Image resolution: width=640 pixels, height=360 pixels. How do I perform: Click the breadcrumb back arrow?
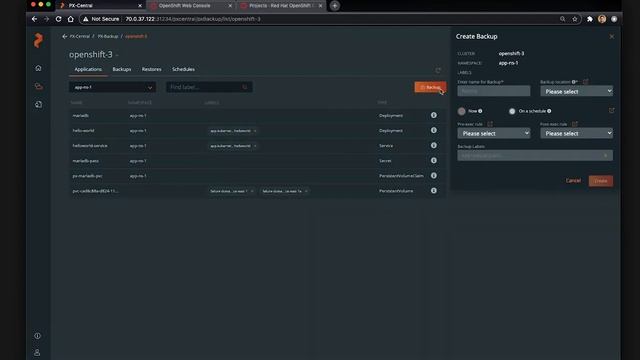[x=64, y=36]
